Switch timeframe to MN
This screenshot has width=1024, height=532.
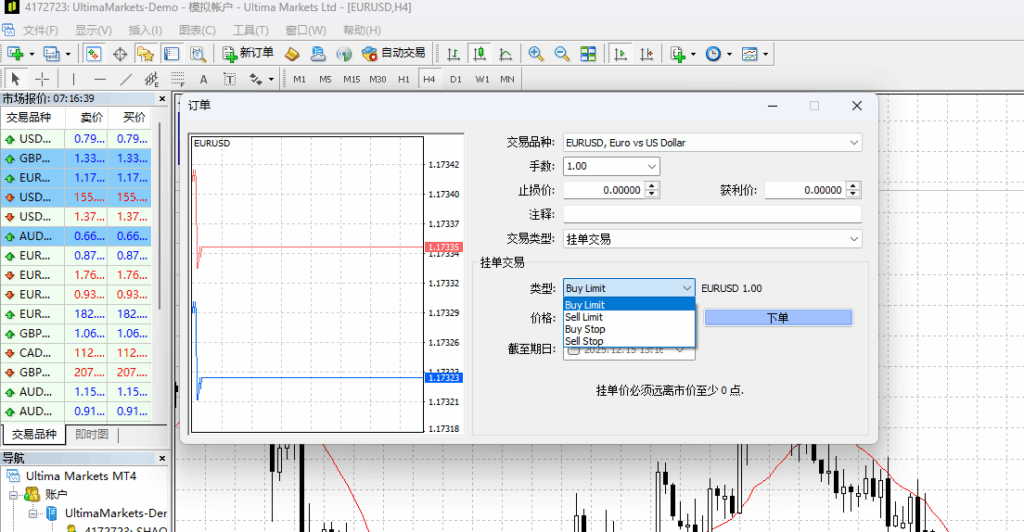(507, 79)
